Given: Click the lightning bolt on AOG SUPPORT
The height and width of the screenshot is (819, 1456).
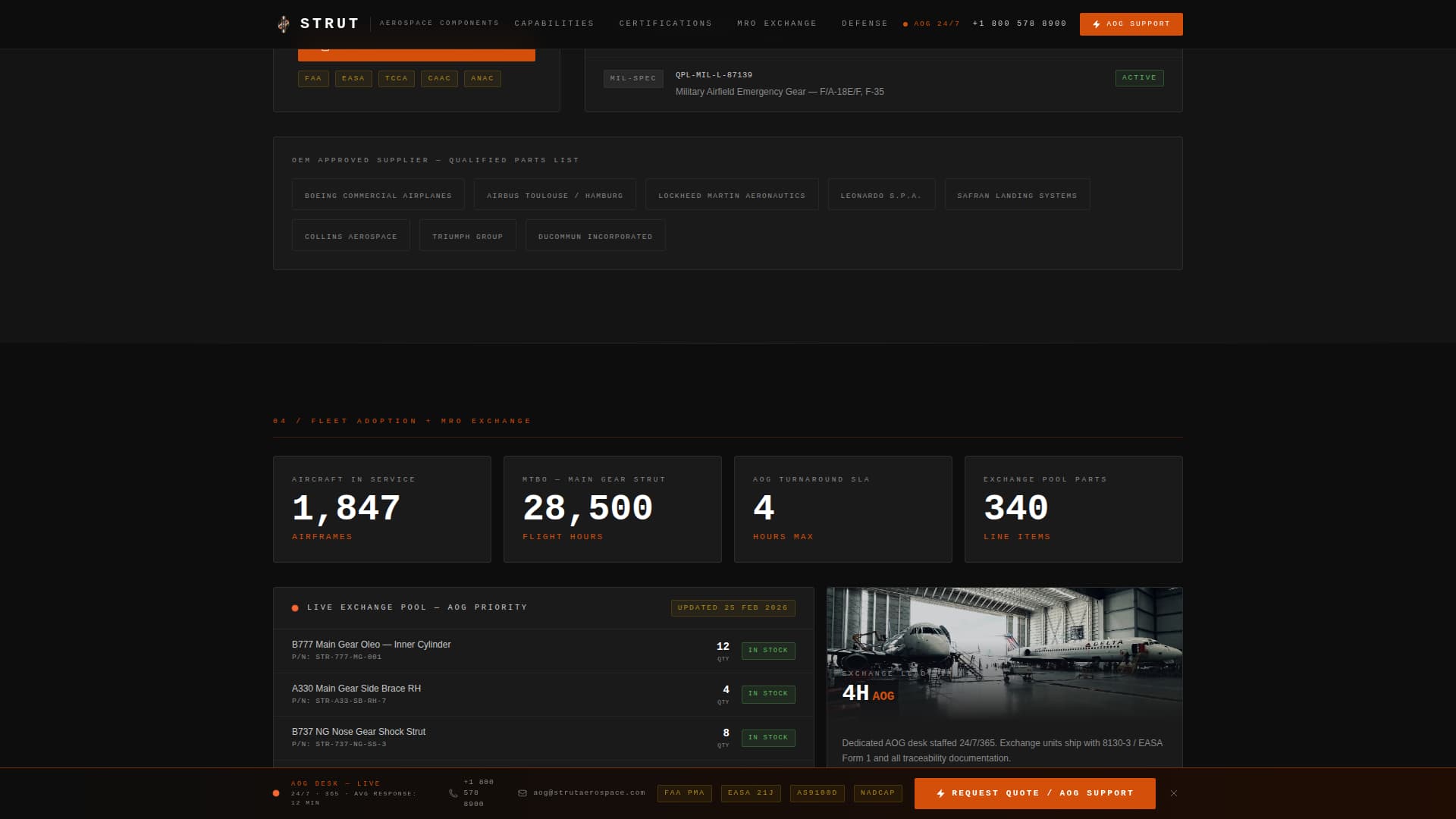Looking at the screenshot, I should (x=1095, y=24).
